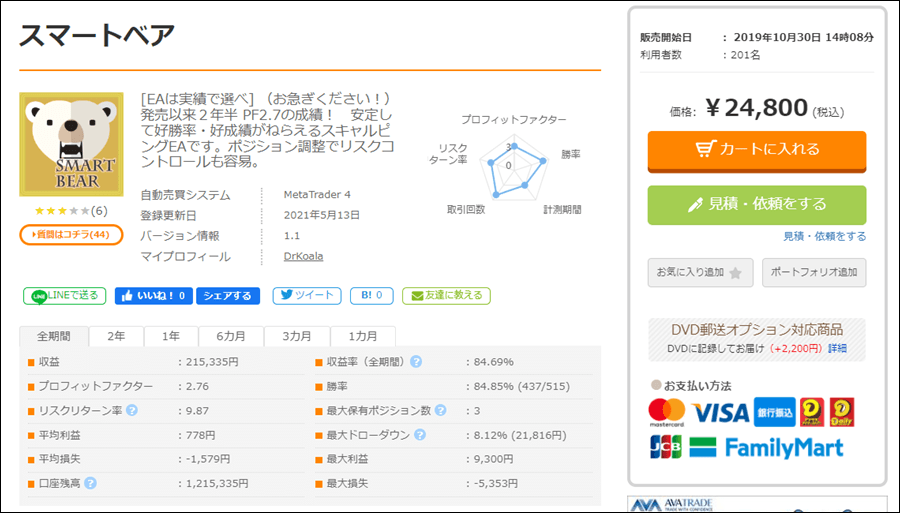
Task: Click the help icon beside 最大保有ポジション数
Action: 440,410
